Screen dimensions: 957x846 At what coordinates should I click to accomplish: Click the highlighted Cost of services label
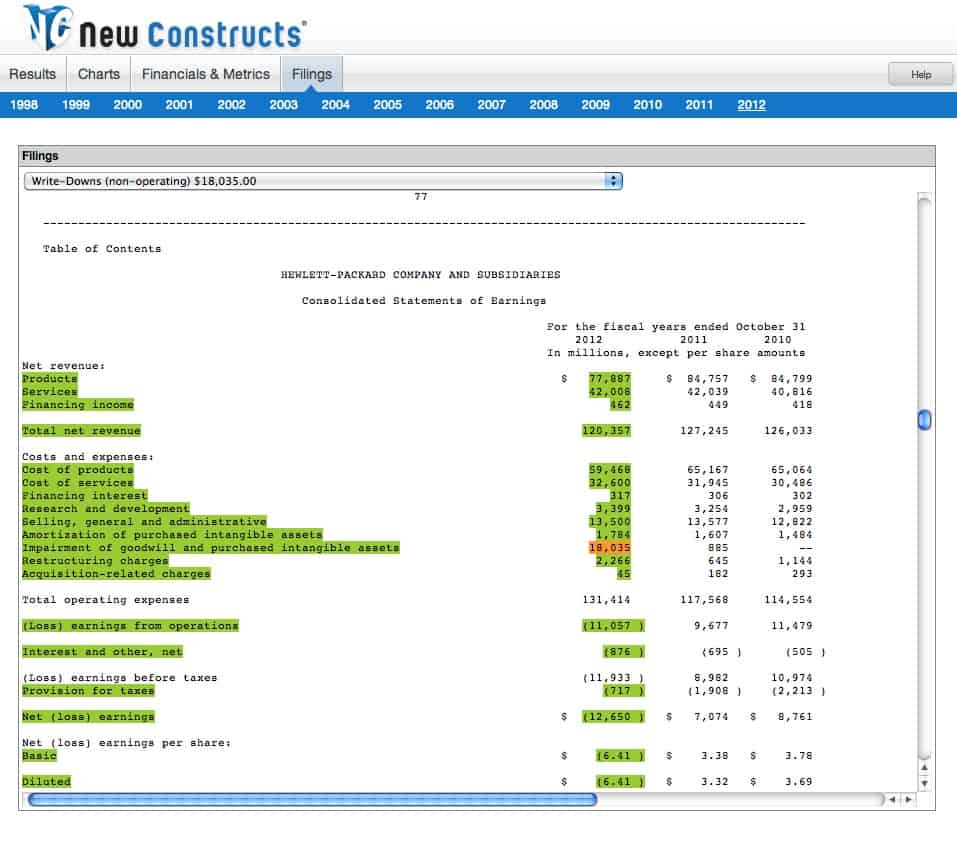click(78, 483)
